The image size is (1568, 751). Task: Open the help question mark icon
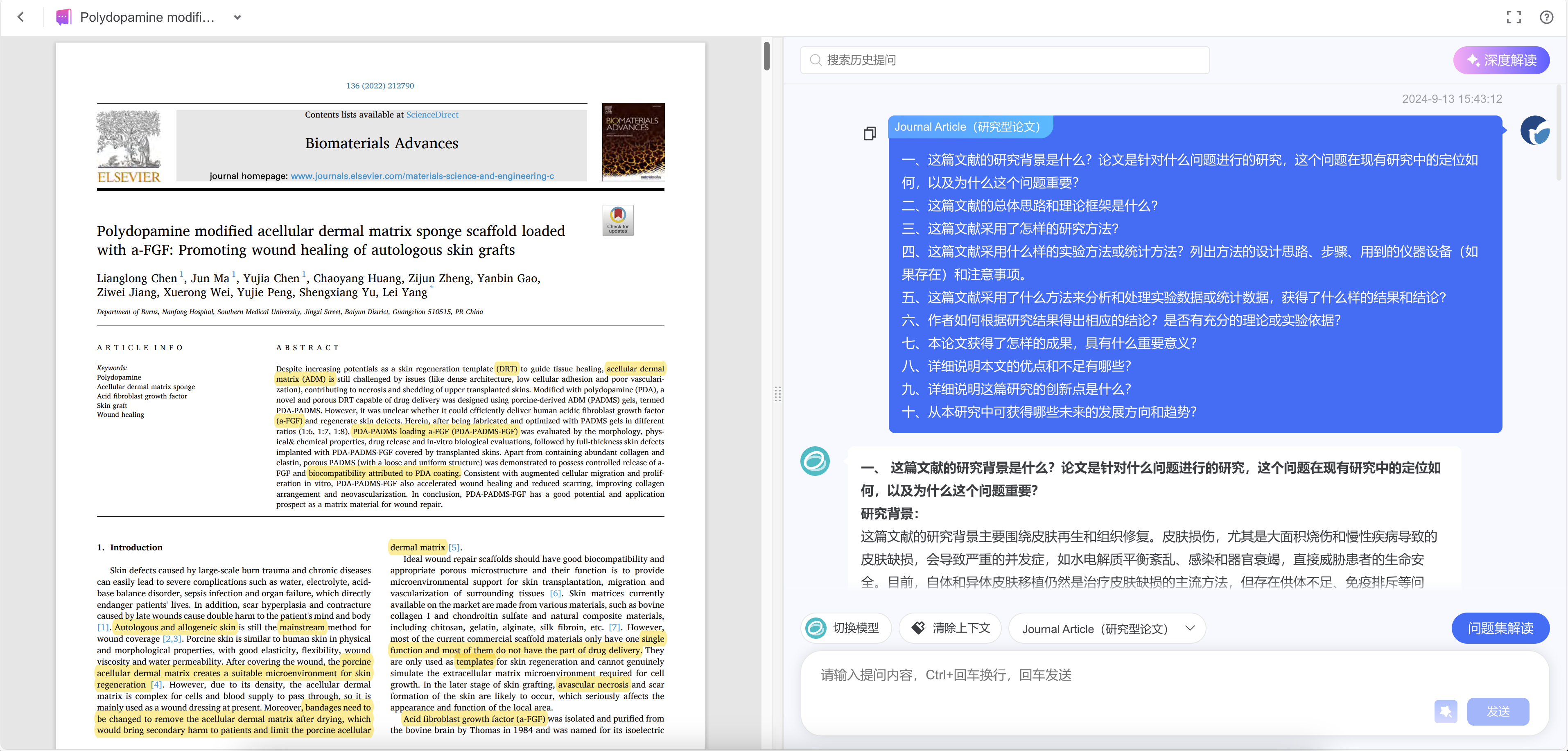[x=1546, y=17]
